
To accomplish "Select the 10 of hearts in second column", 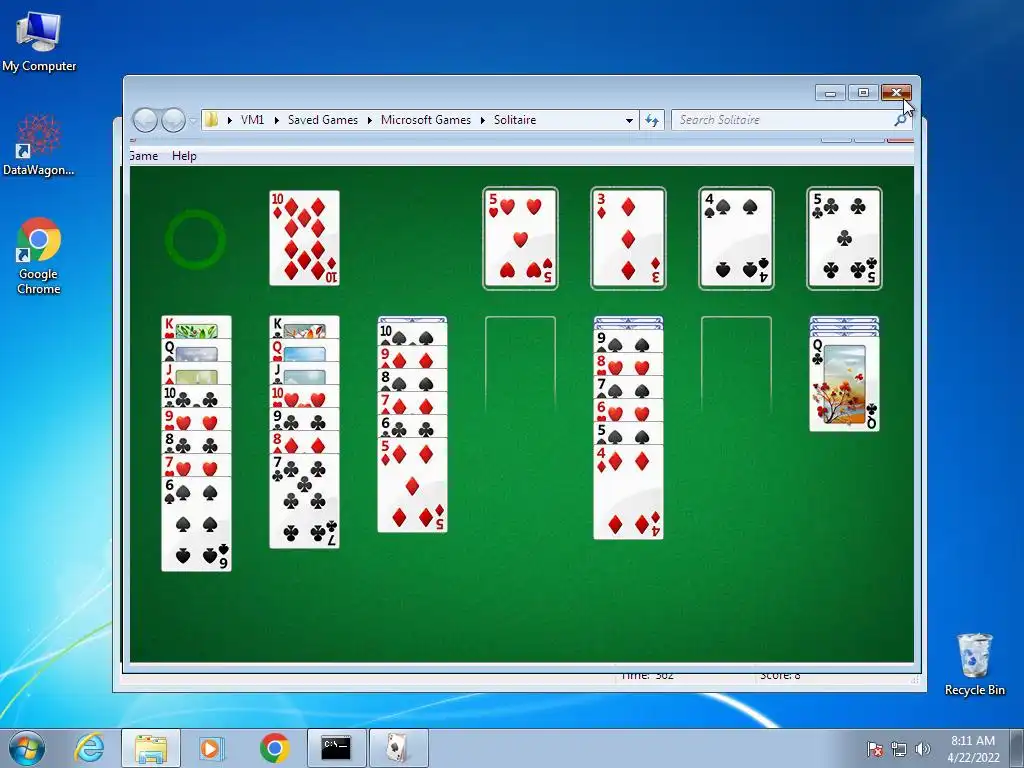I will click(x=304, y=396).
